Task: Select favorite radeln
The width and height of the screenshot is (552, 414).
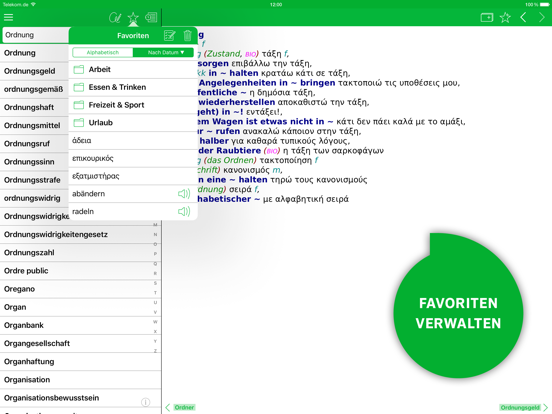Action: (x=133, y=211)
